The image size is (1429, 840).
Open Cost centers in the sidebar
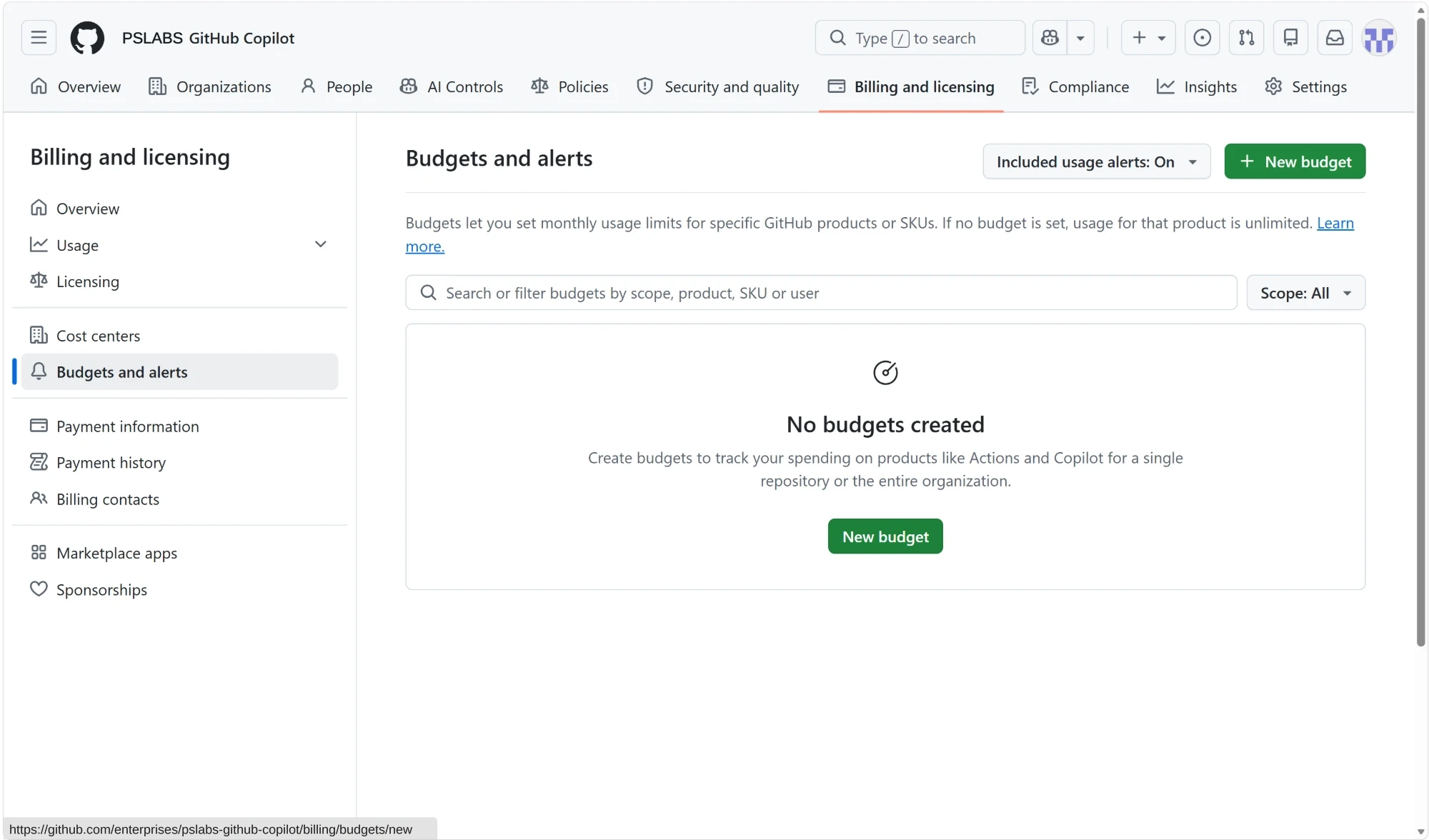(179, 336)
